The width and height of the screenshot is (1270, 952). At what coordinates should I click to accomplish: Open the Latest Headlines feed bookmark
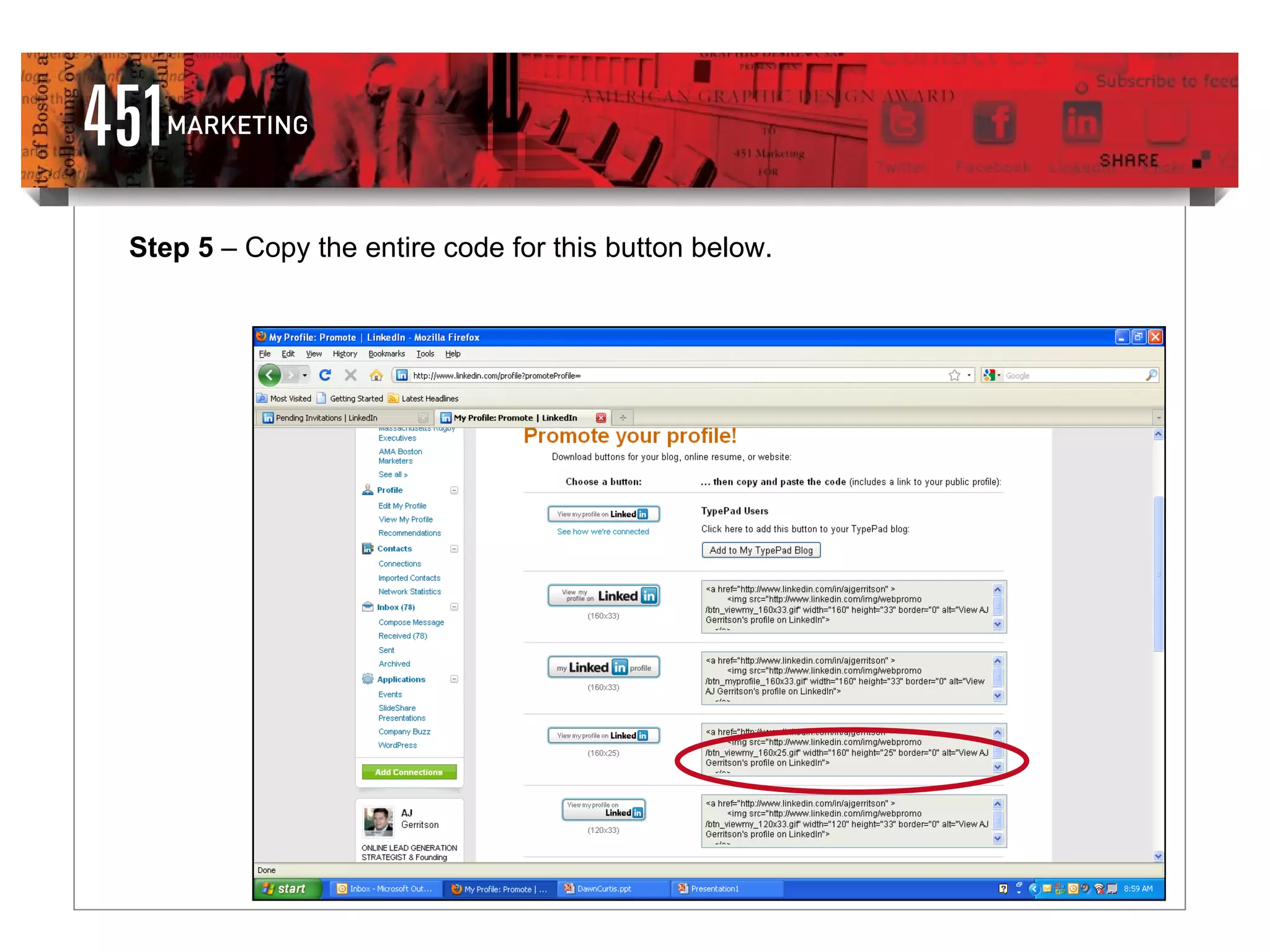(424, 399)
